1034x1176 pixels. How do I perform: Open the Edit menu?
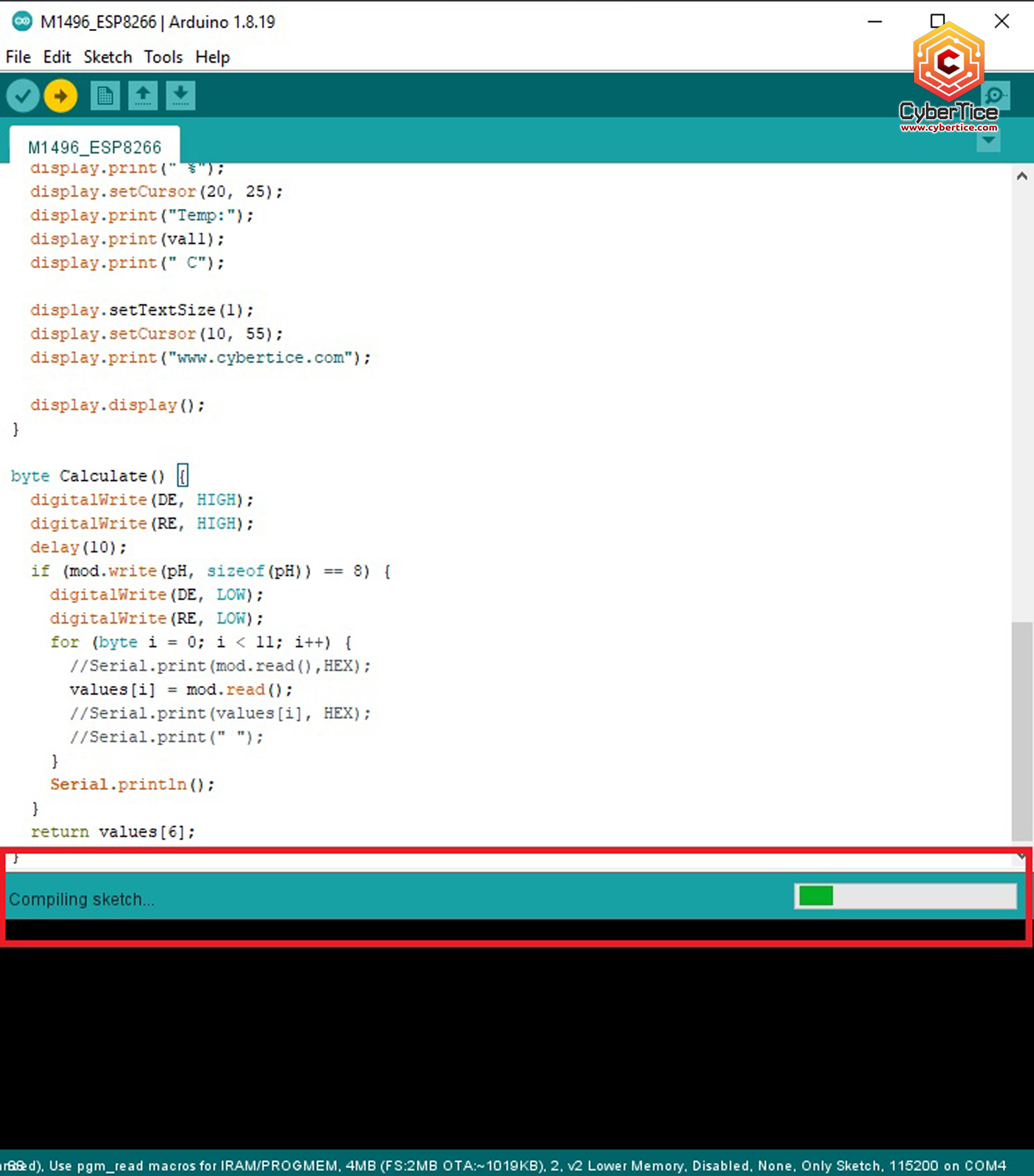click(x=57, y=57)
